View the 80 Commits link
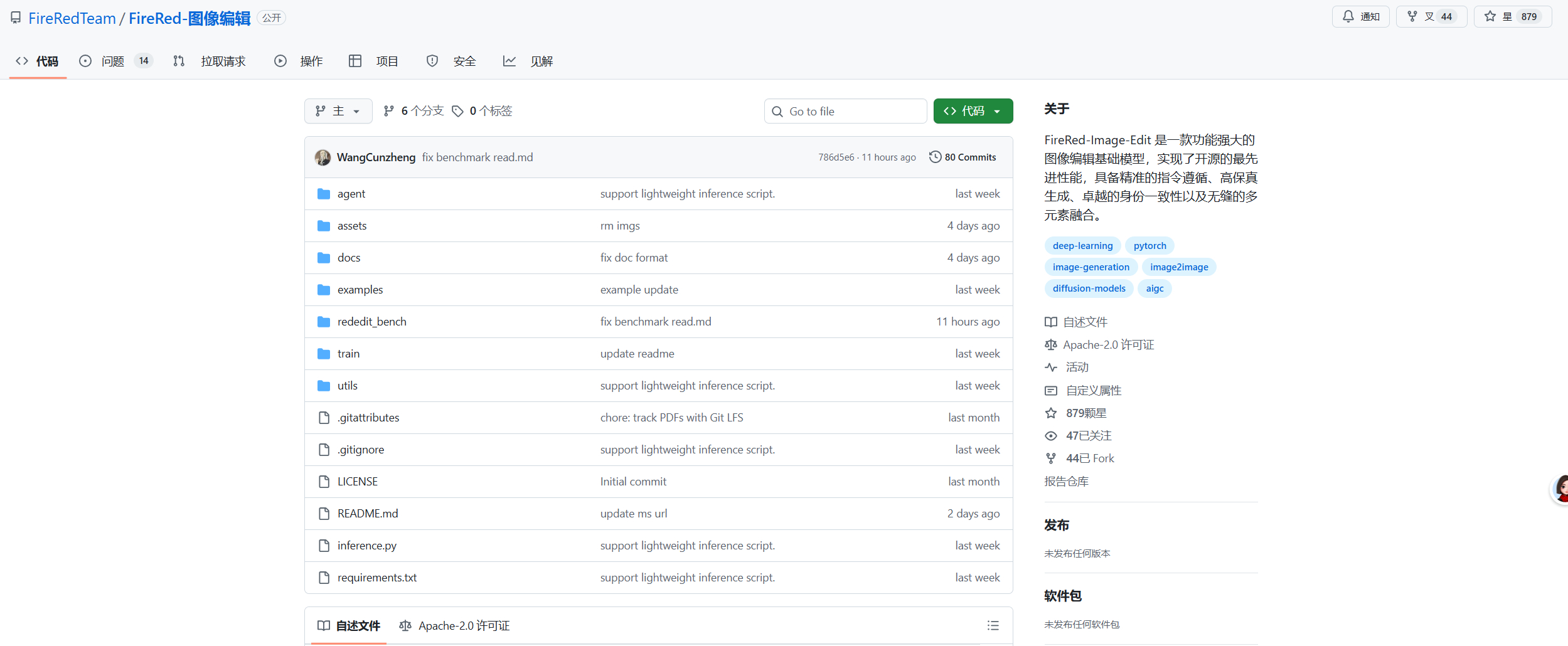Viewport: 1568px width, 646px height. coord(963,157)
